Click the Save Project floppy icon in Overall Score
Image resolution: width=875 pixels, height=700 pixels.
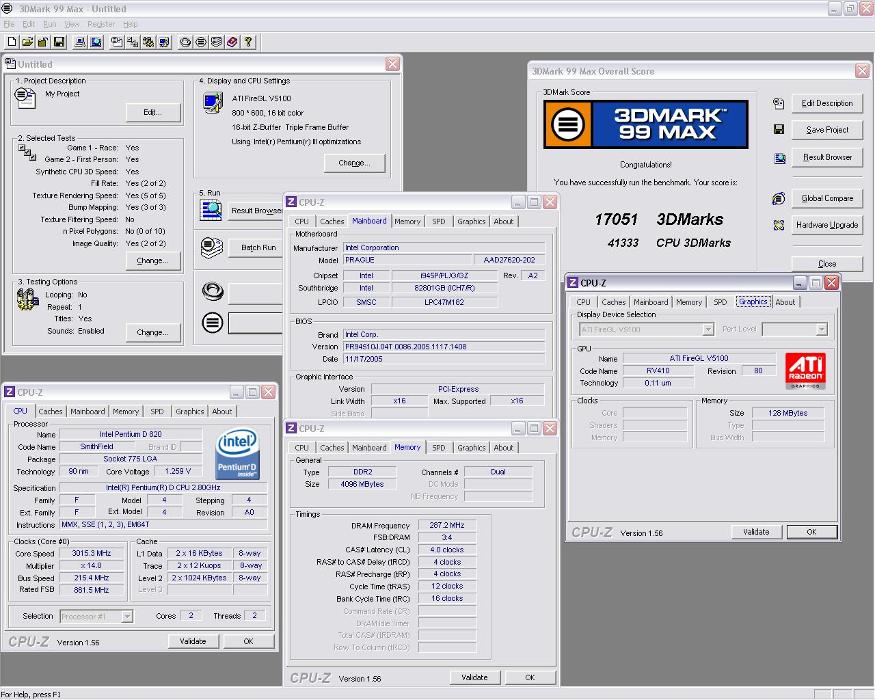tap(779, 130)
